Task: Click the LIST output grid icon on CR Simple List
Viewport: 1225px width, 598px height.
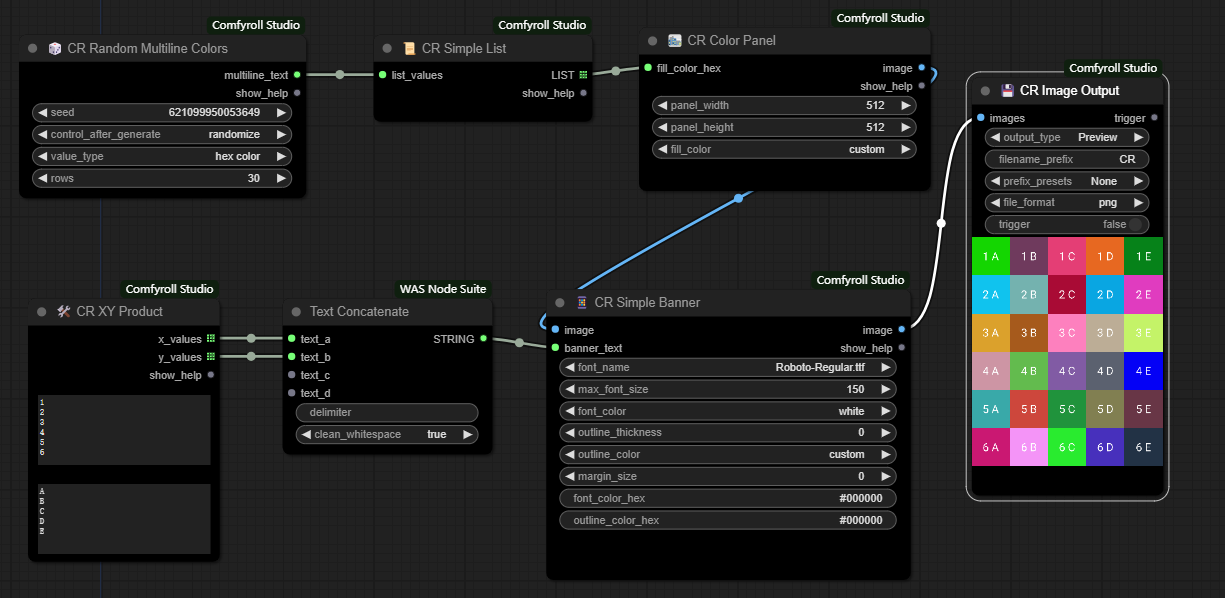Action: tap(583, 75)
